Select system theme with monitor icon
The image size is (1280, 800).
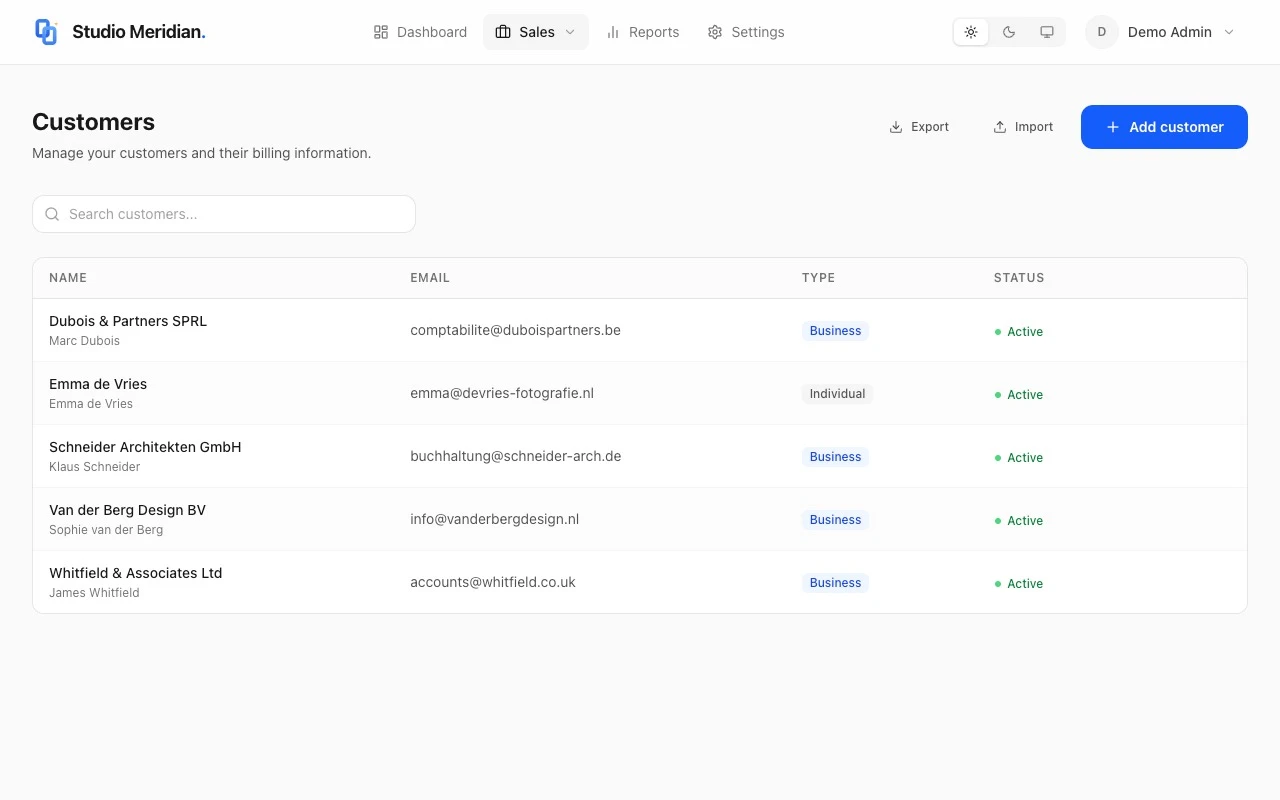tap(1047, 32)
